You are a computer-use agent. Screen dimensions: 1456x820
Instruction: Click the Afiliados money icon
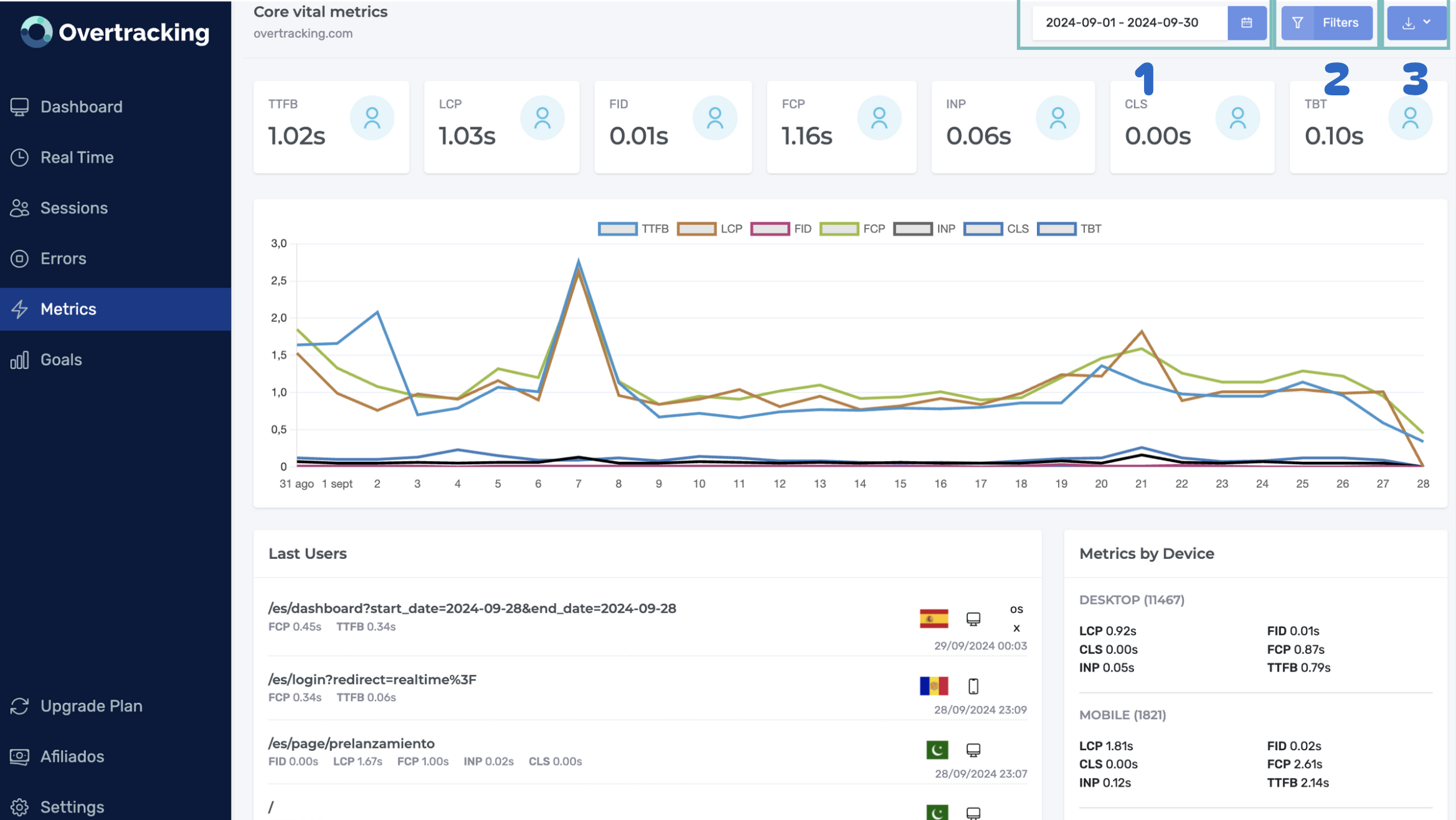pos(19,756)
